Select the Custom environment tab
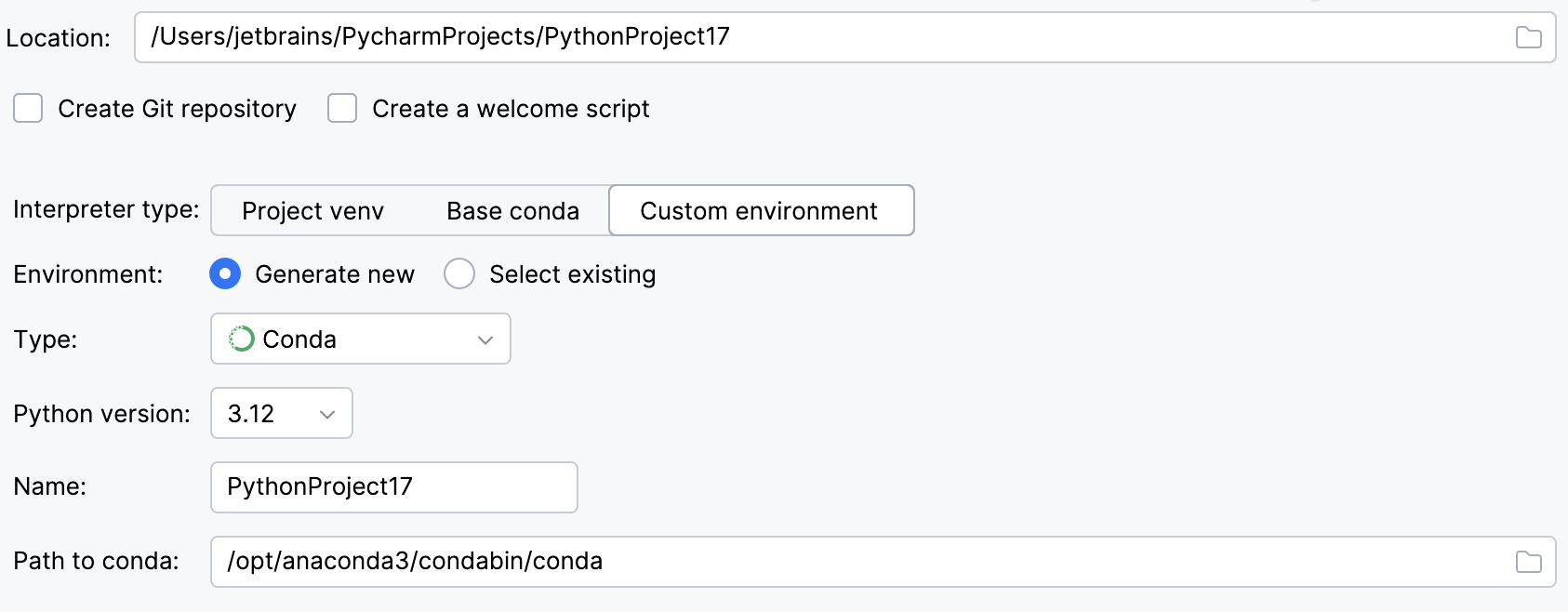Screen dimensions: 1568x612 coord(760,211)
